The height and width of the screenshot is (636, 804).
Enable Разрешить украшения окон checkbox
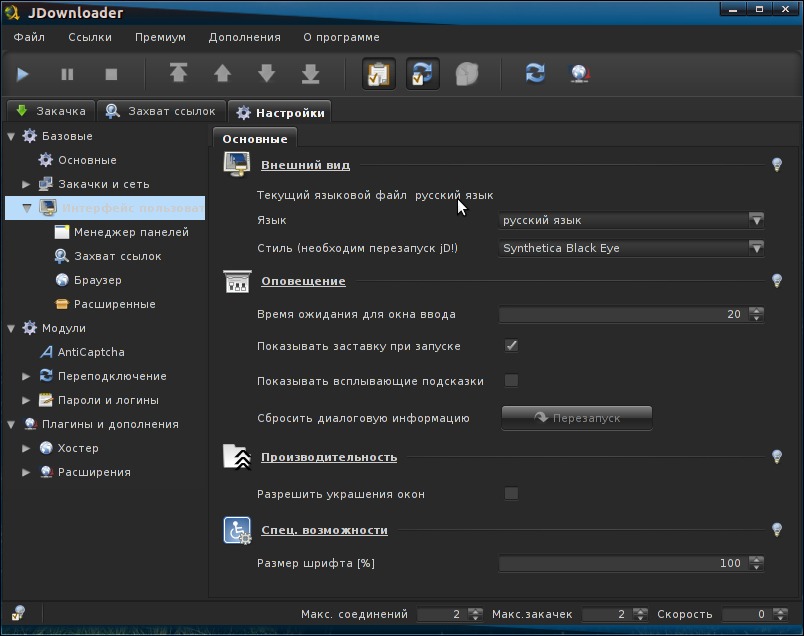tap(511, 494)
